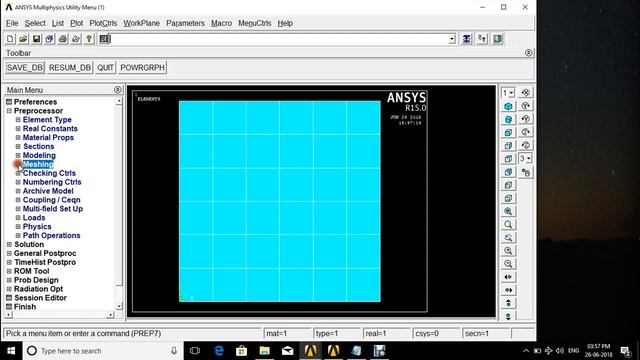Open the File menu

[x=12, y=23]
